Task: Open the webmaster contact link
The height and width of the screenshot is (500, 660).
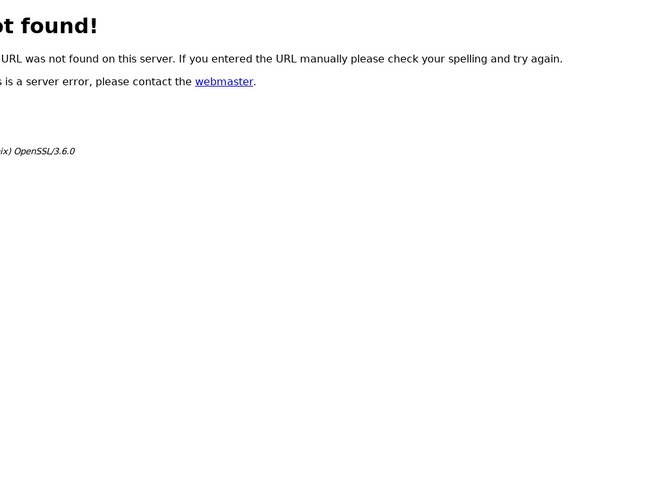Action: pyautogui.click(x=224, y=82)
